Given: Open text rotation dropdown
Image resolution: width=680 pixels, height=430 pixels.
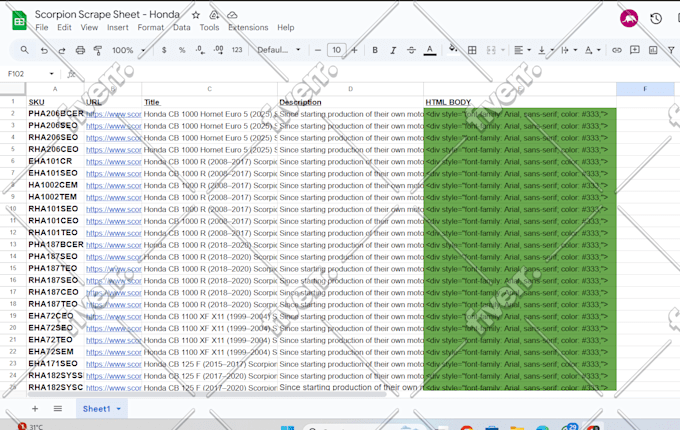Looking at the screenshot, I should [x=592, y=50].
